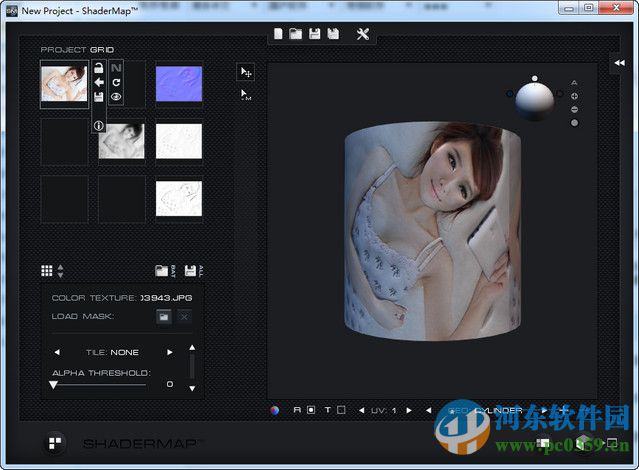Click the PROJECT GRID heading

[x=77, y=50]
